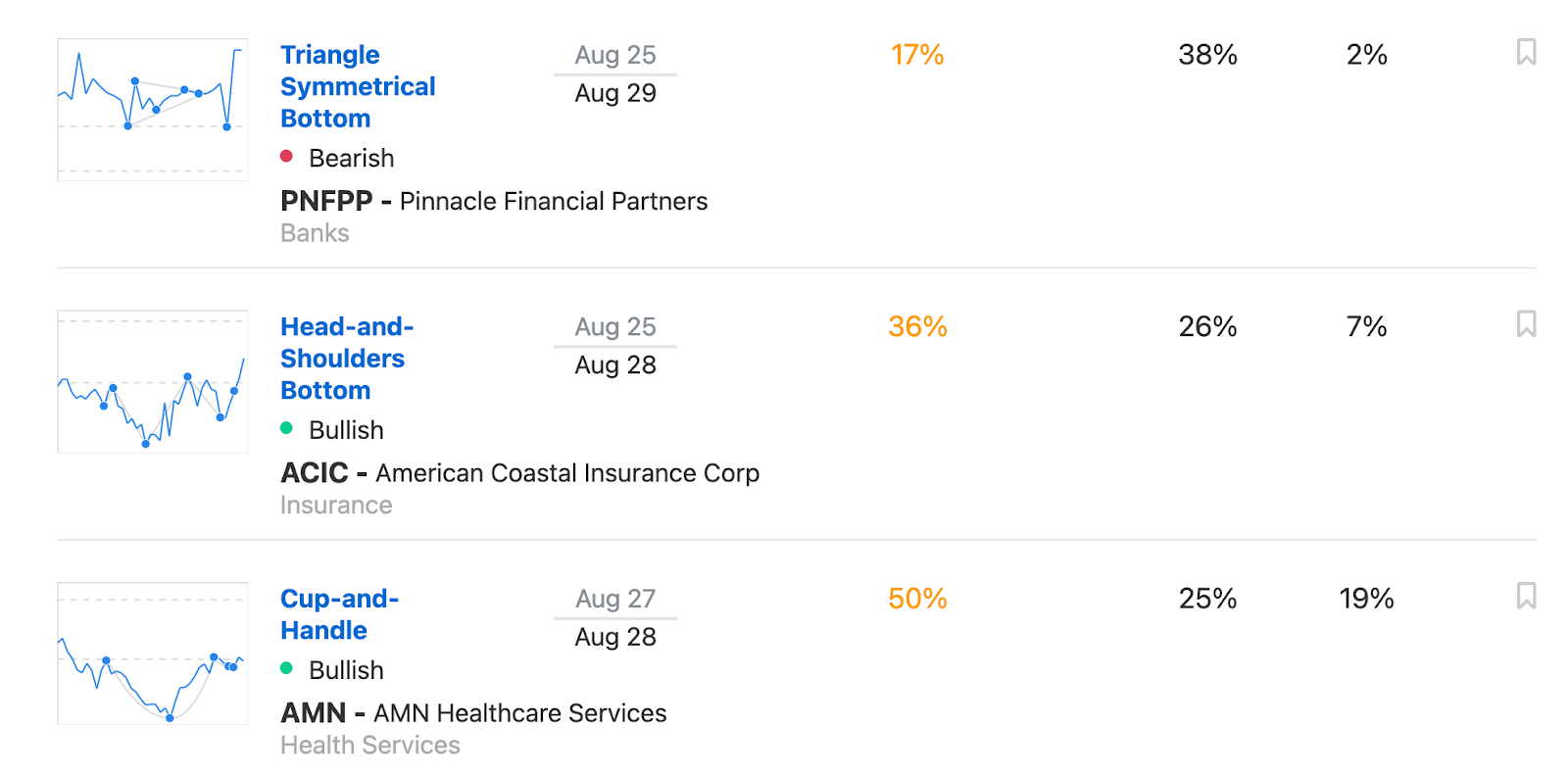
Task: Open the AMN mini chart thumbnail
Action: (x=152, y=654)
